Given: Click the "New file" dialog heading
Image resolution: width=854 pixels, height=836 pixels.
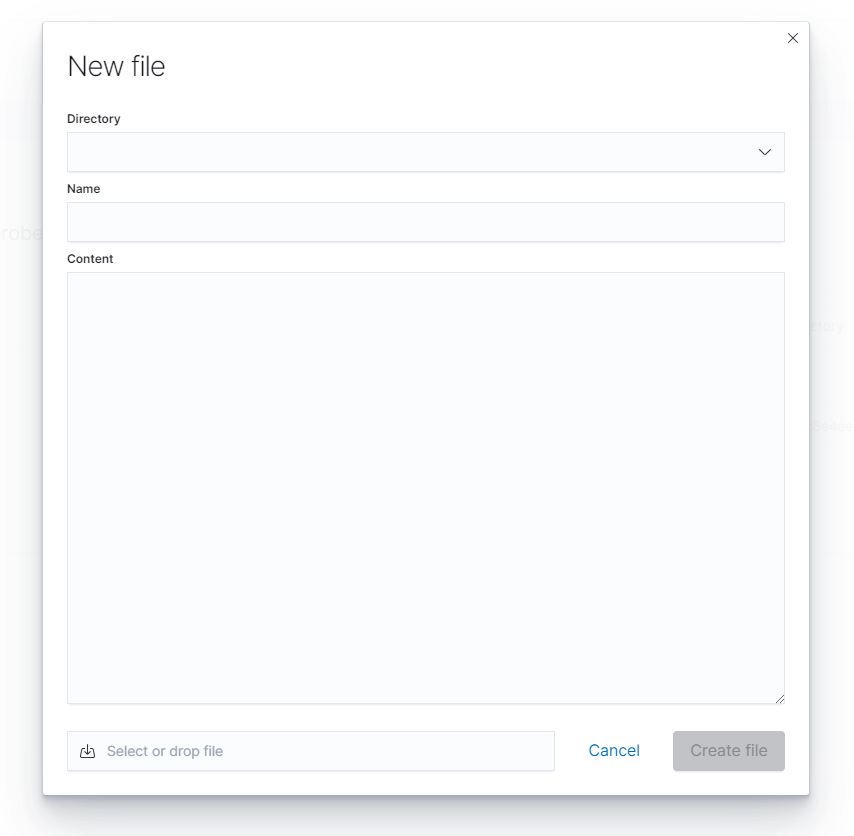Looking at the screenshot, I should [x=116, y=67].
